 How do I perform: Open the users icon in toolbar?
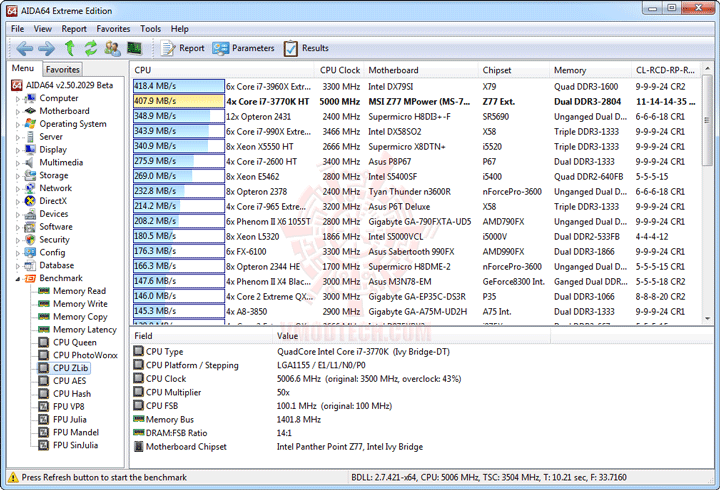tap(112, 48)
